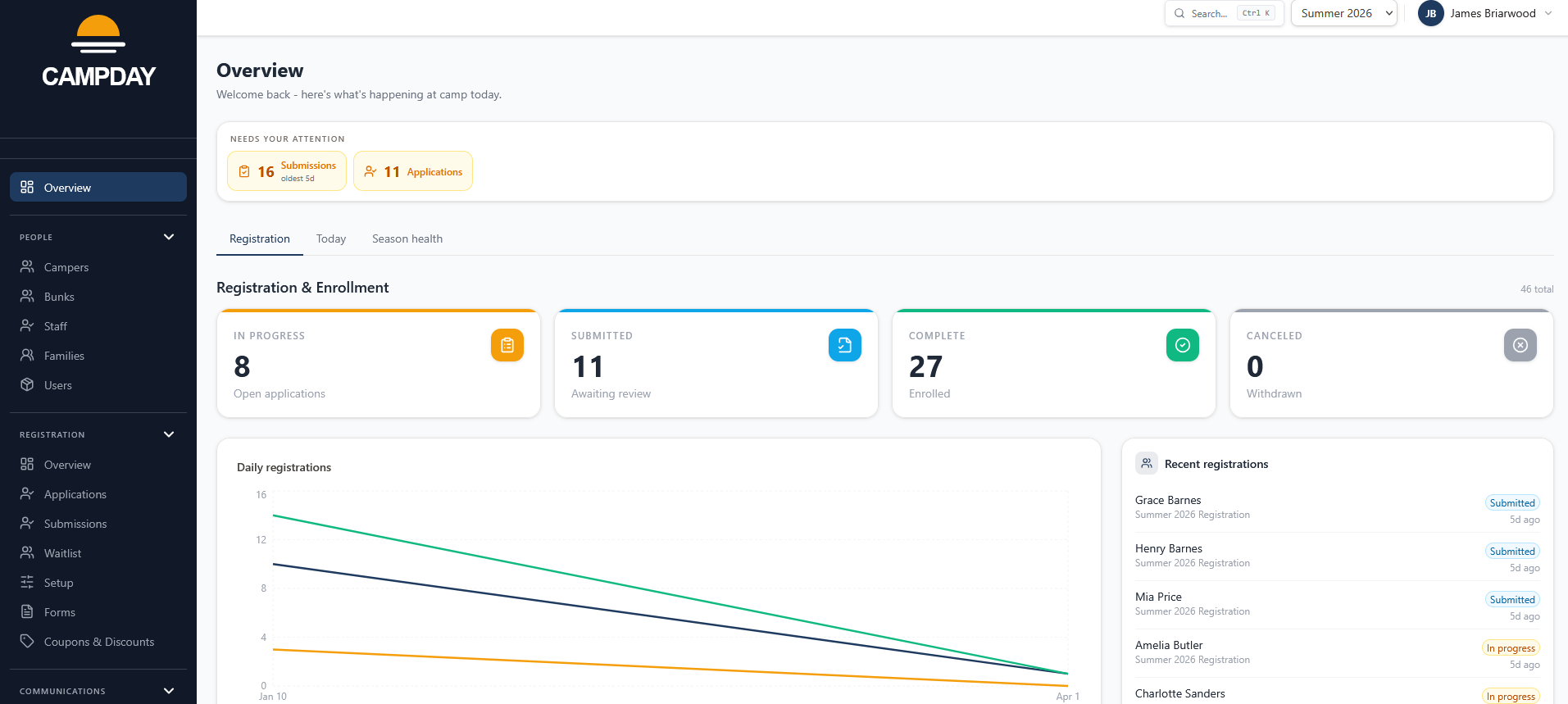Click the Families sidebar icon
The width and height of the screenshot is (1568, 704).
click(27, 356)
